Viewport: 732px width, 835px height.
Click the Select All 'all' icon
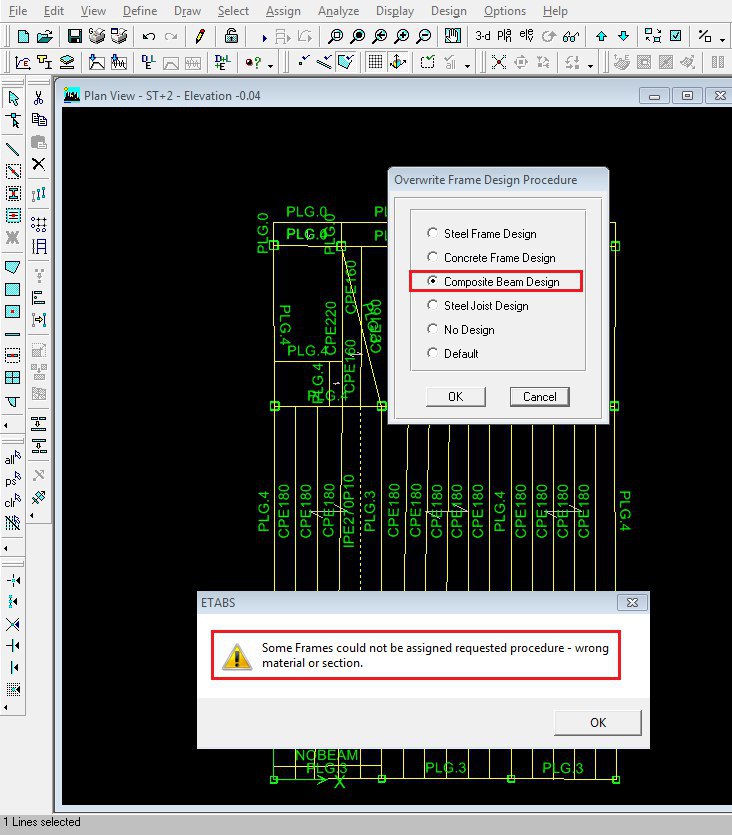click(x=13, y=458)
